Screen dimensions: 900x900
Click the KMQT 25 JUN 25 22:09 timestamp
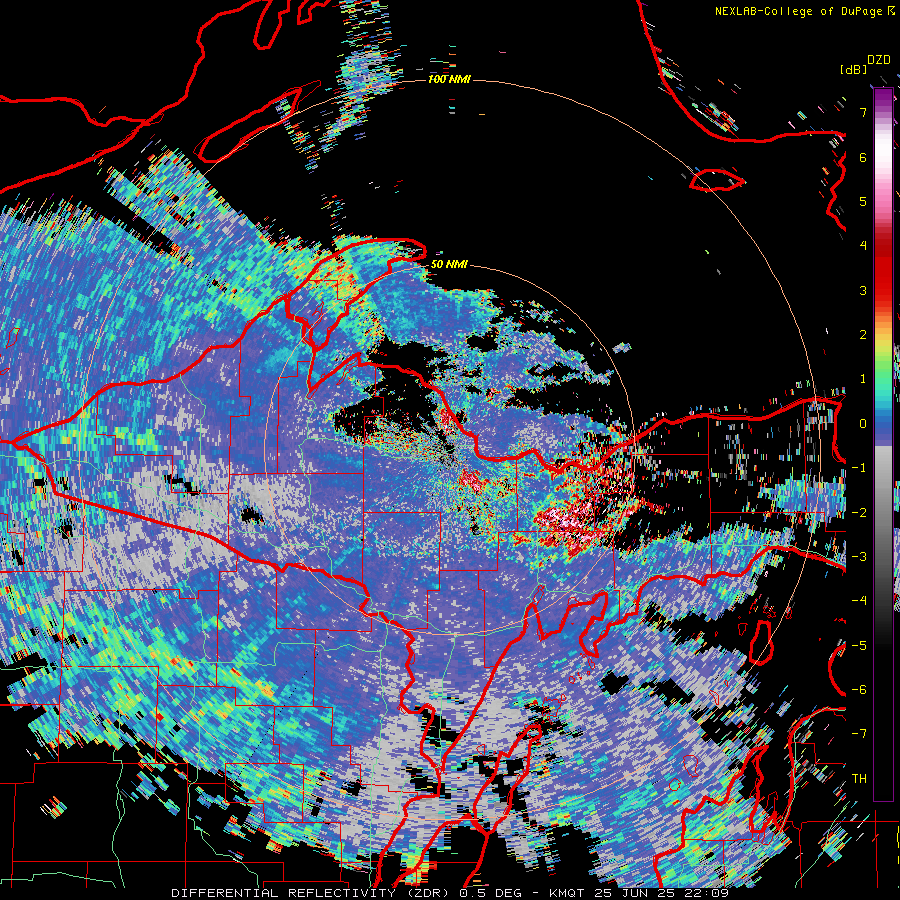[x=639, y=893]
